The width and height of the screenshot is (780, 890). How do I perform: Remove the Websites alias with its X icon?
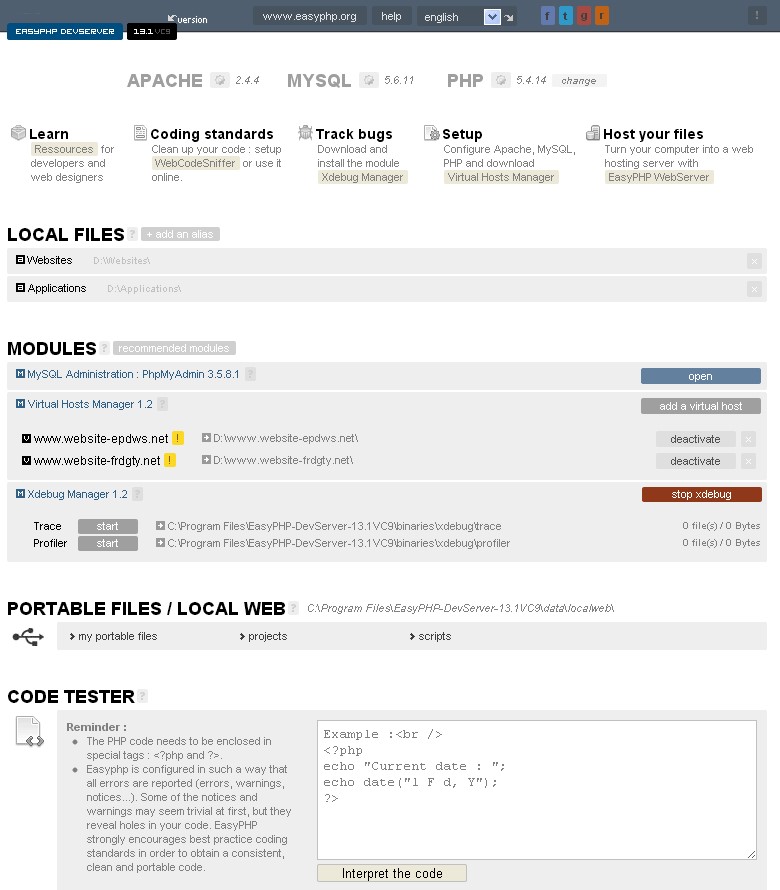754,261
